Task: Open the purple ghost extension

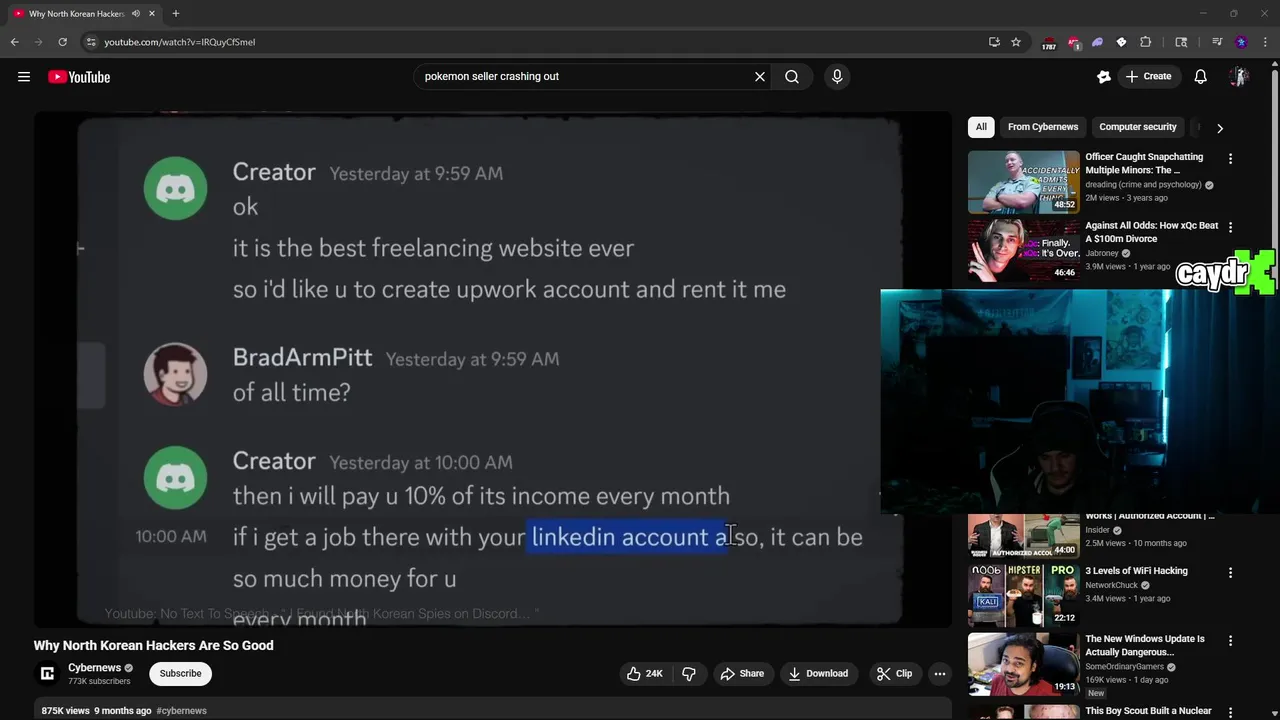Action: click(1097, 42)
